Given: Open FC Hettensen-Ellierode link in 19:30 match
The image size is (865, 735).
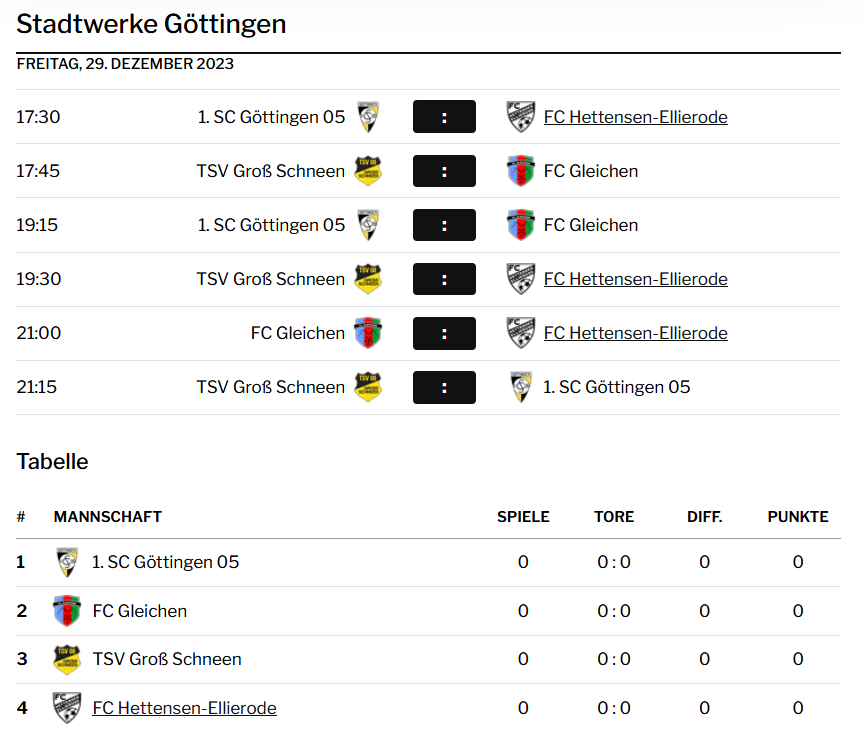Looking at the screenshot, I should [636, 279].
